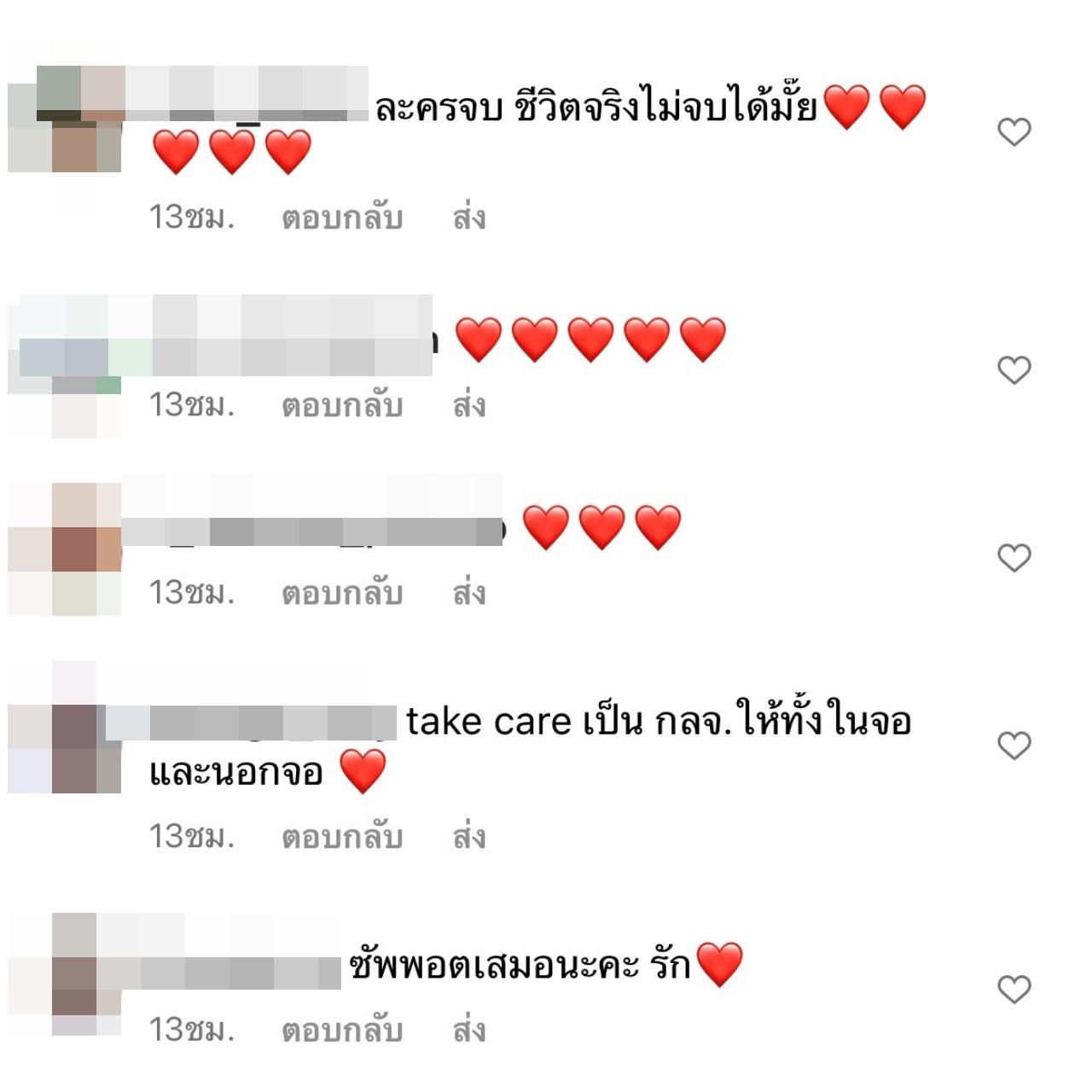Send (ส่ง) the five-hearts comment
Viewport: 1092px width, 1092px height.
click(469, 406)
